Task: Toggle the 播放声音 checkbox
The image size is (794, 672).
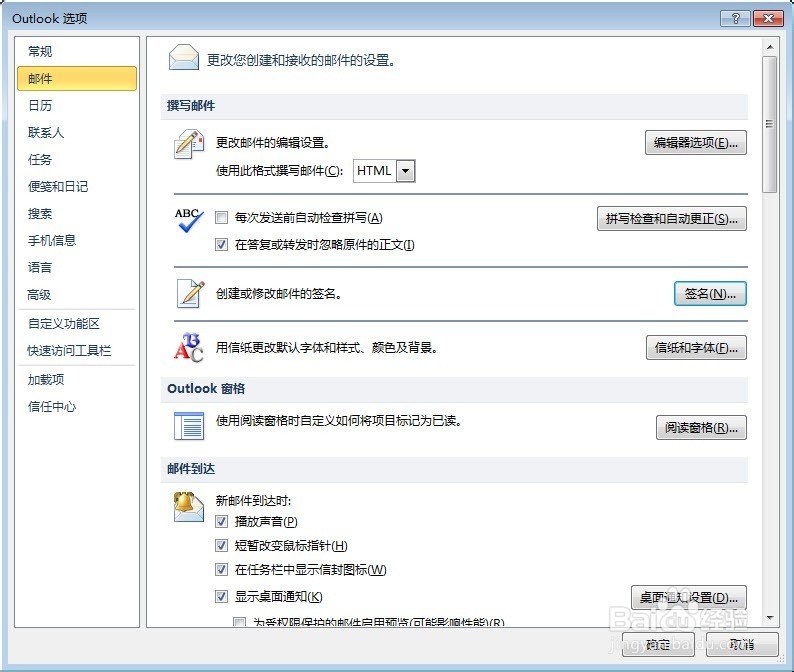Action: tap(221, 521)
